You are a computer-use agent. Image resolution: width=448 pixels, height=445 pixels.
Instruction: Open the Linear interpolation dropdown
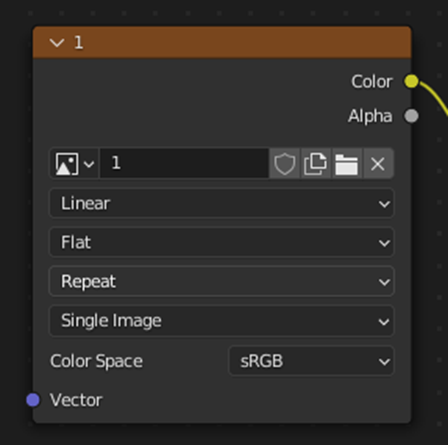click(x=222, y=203)
